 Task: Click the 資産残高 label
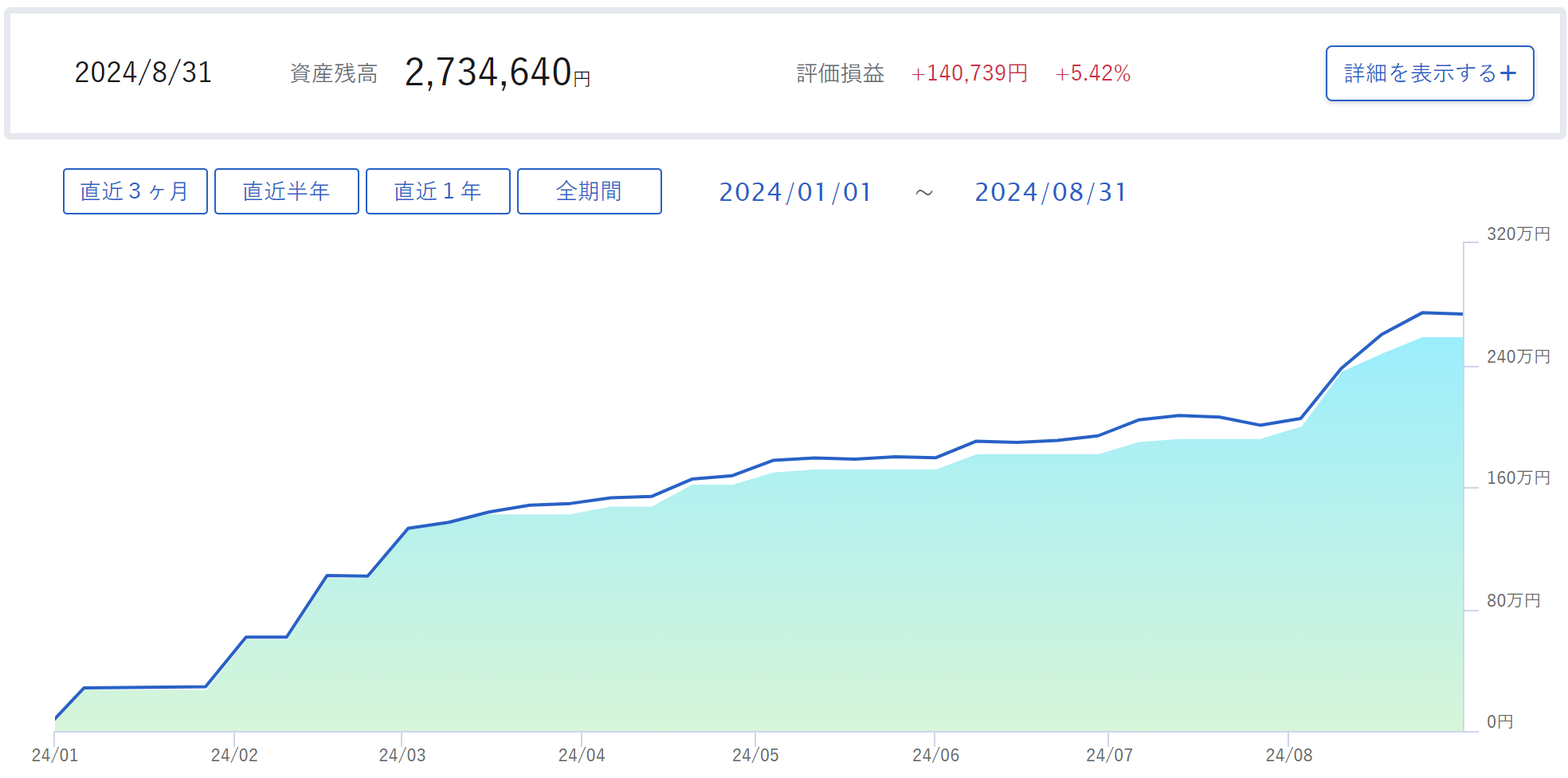334,73
